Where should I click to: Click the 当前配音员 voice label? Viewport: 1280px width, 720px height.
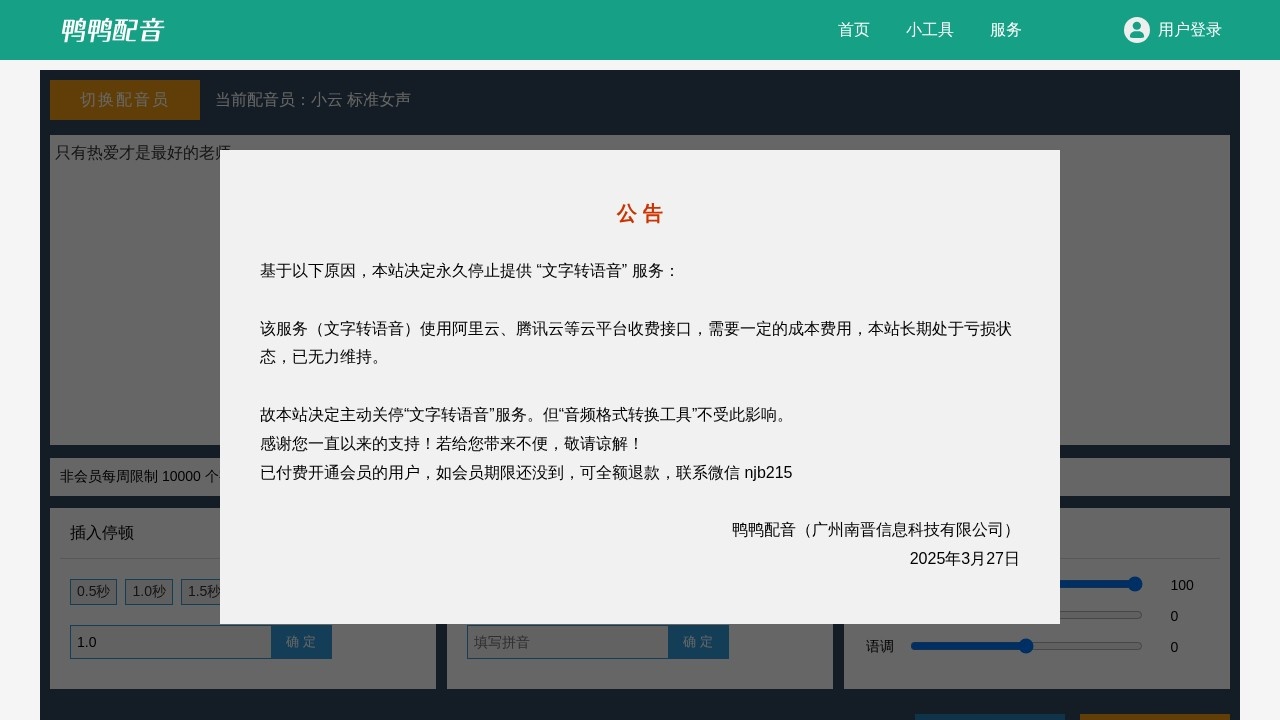point(312,100)
